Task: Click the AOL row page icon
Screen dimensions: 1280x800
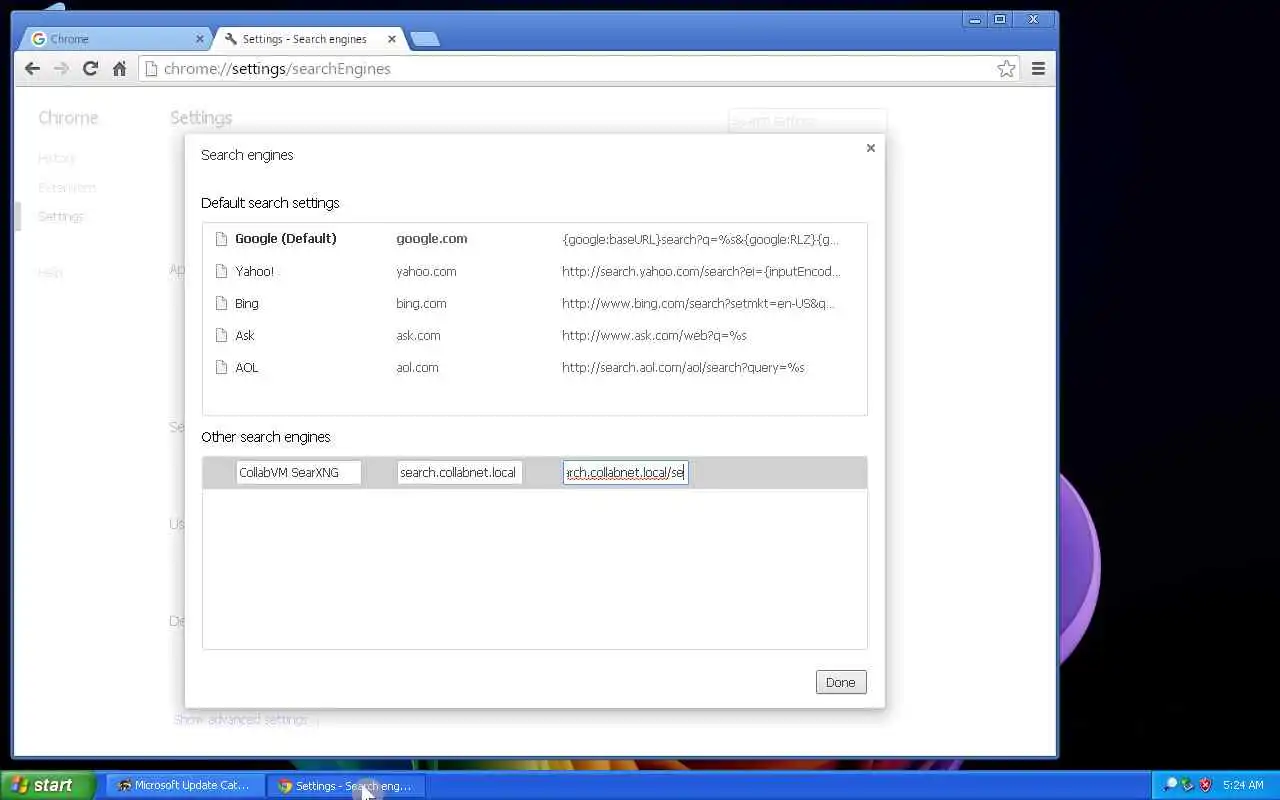Action: 221,367
